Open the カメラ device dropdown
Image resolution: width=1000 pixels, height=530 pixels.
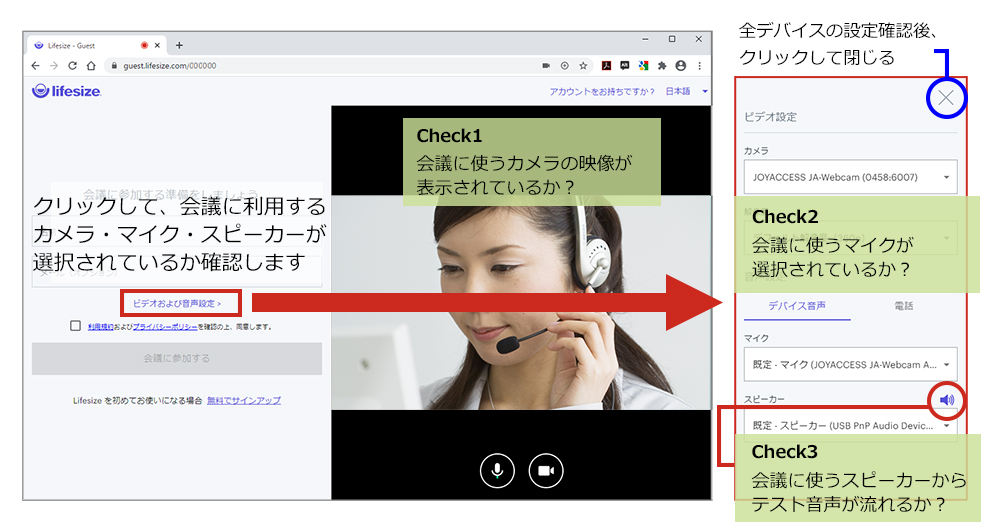(850, 177)
